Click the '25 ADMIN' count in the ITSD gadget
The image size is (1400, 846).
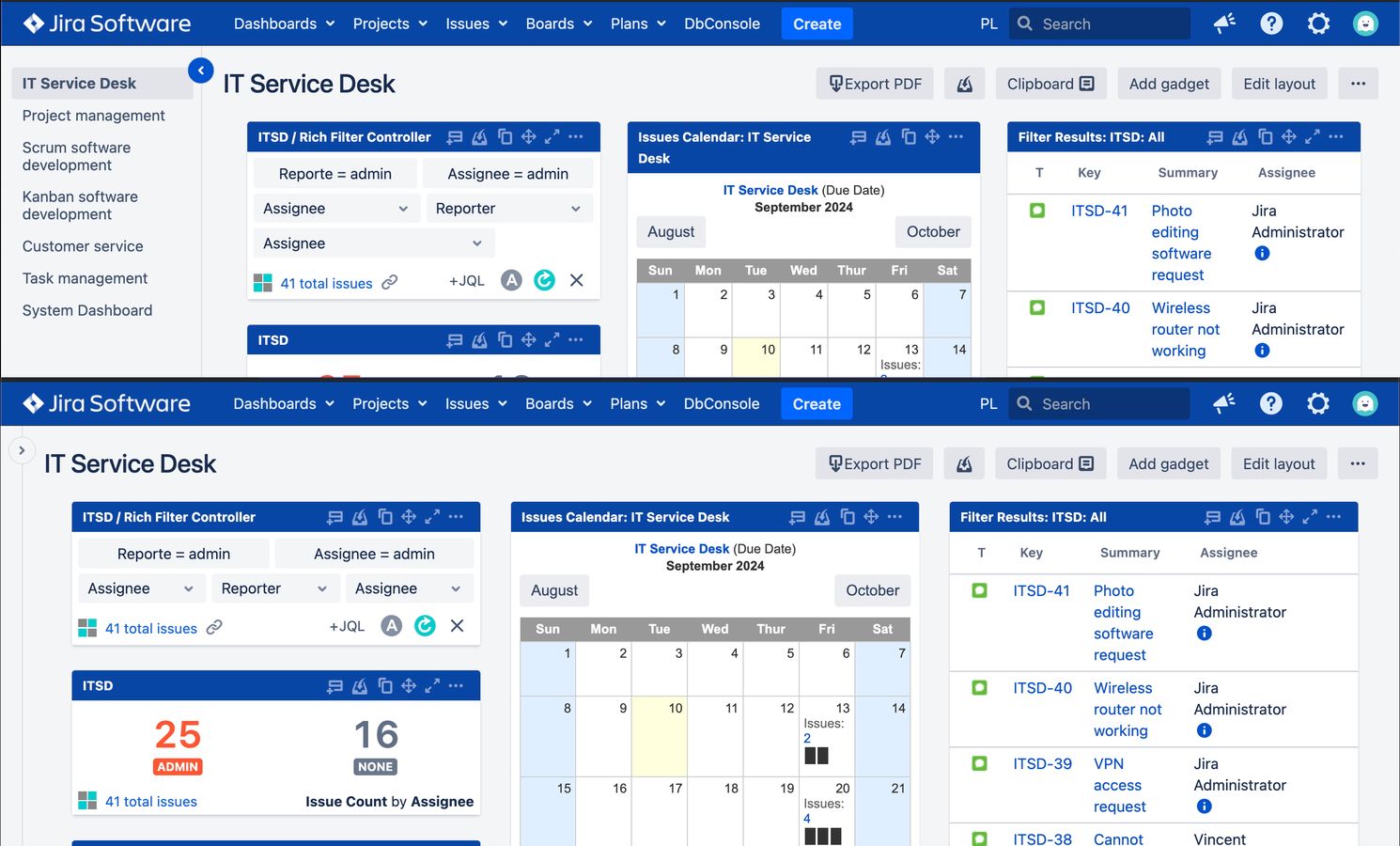[178, 745]
